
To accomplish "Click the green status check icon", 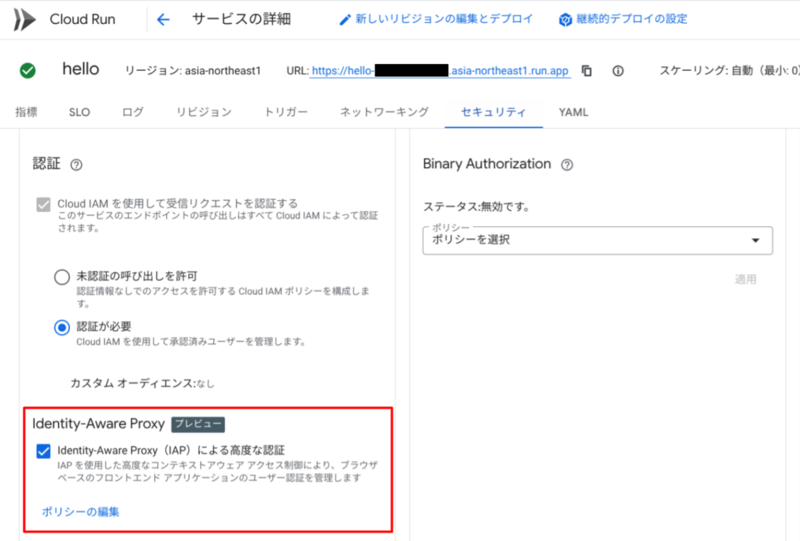I will 28,70.
